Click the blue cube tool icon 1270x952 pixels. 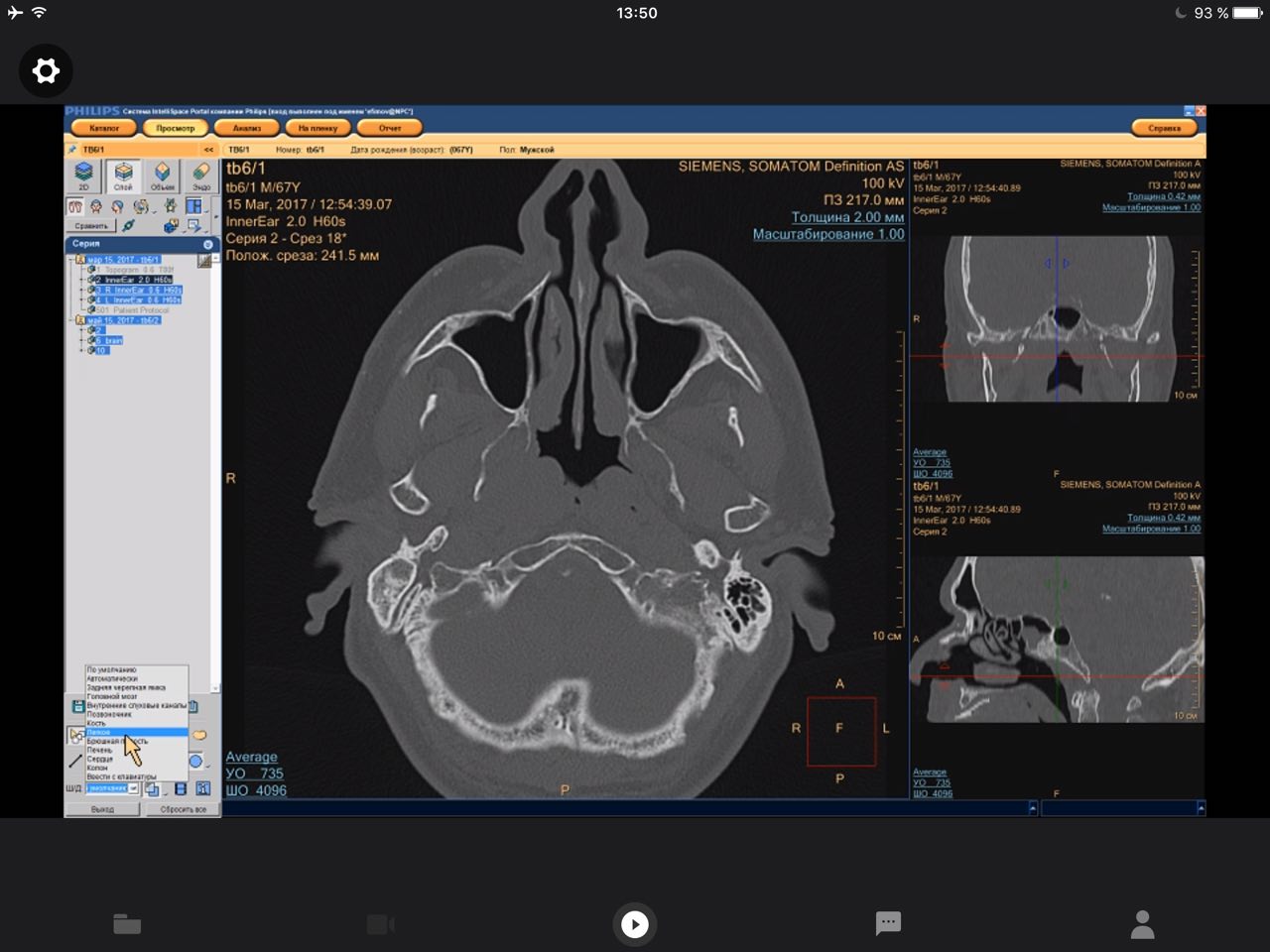point(171,226)
